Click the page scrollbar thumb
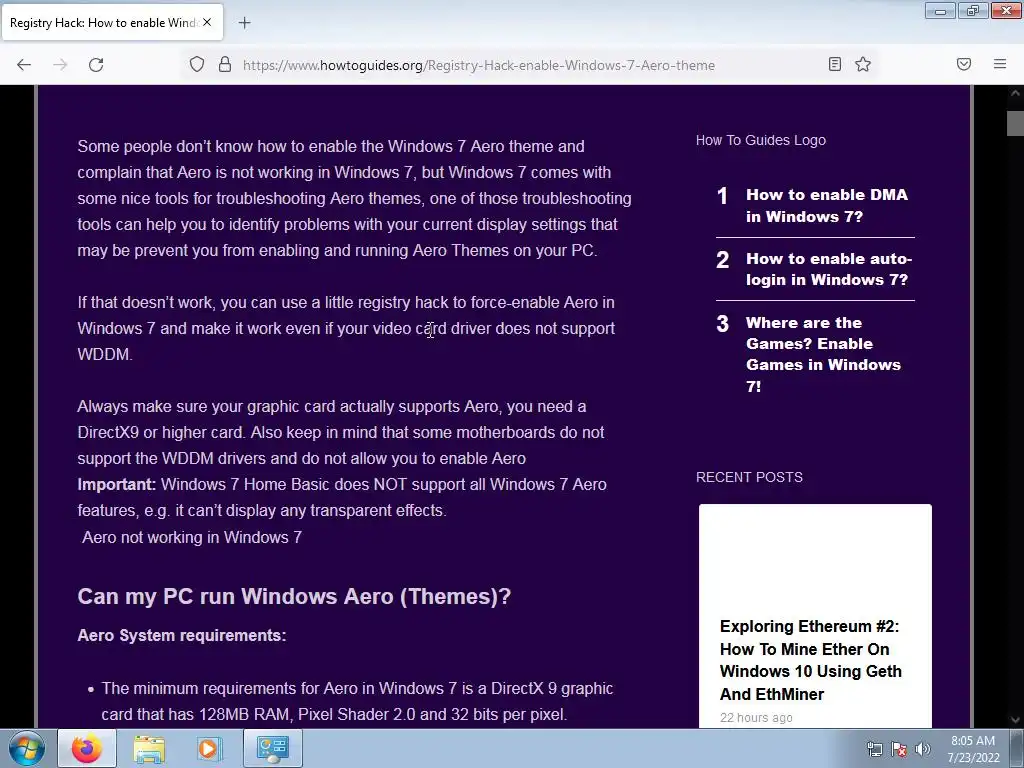The height and width of the screenshot is (768, 1024). 1015,123
